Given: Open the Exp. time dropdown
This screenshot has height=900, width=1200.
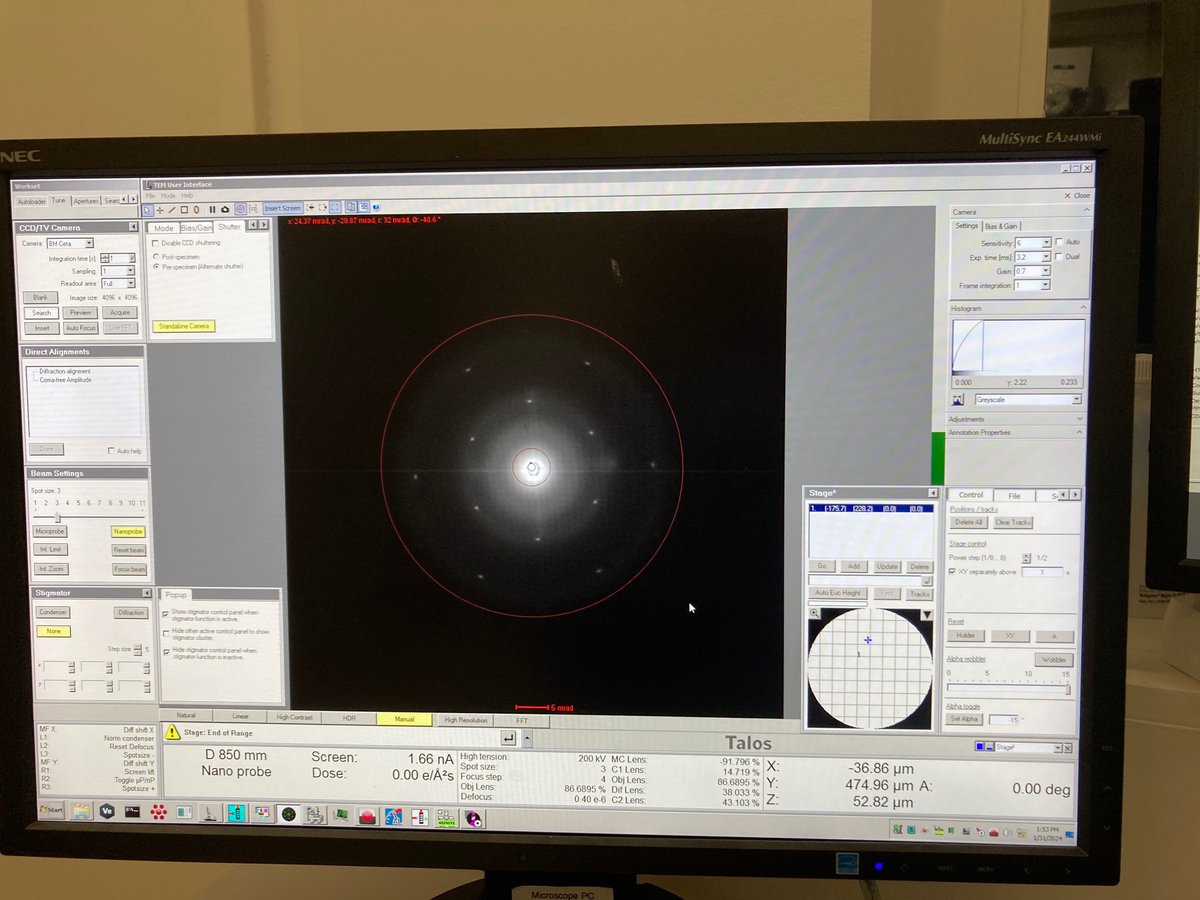Looking at the screenshot, I should 1046,257.
